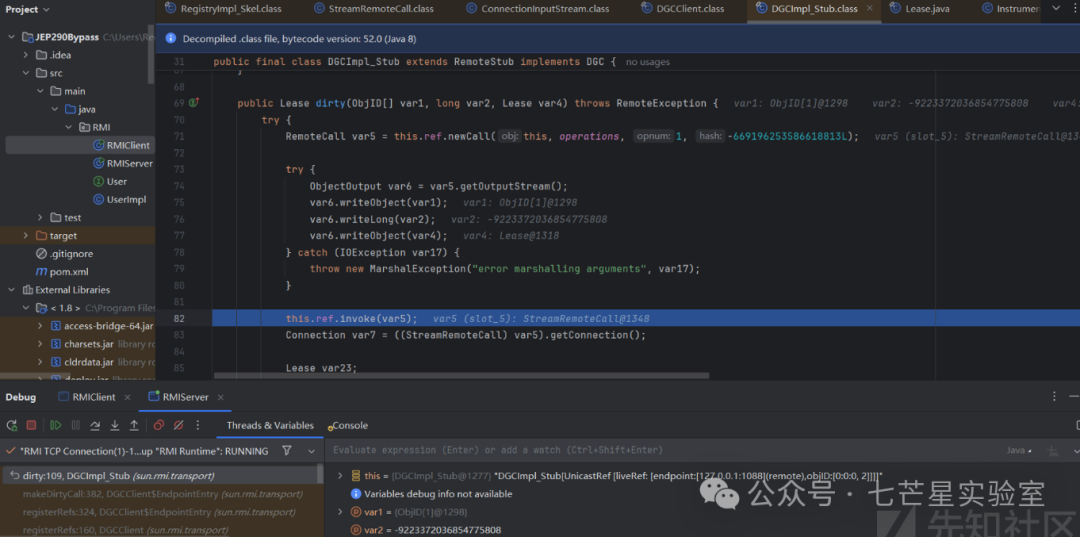
Task: Open the DGCClient.class editor tab
Action: (683, 9)
